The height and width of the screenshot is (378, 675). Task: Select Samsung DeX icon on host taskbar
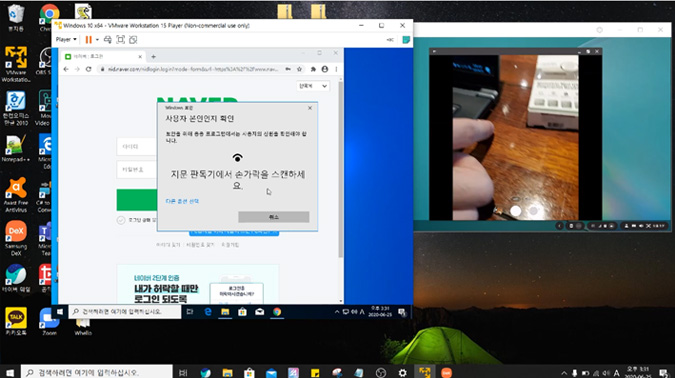446,372
